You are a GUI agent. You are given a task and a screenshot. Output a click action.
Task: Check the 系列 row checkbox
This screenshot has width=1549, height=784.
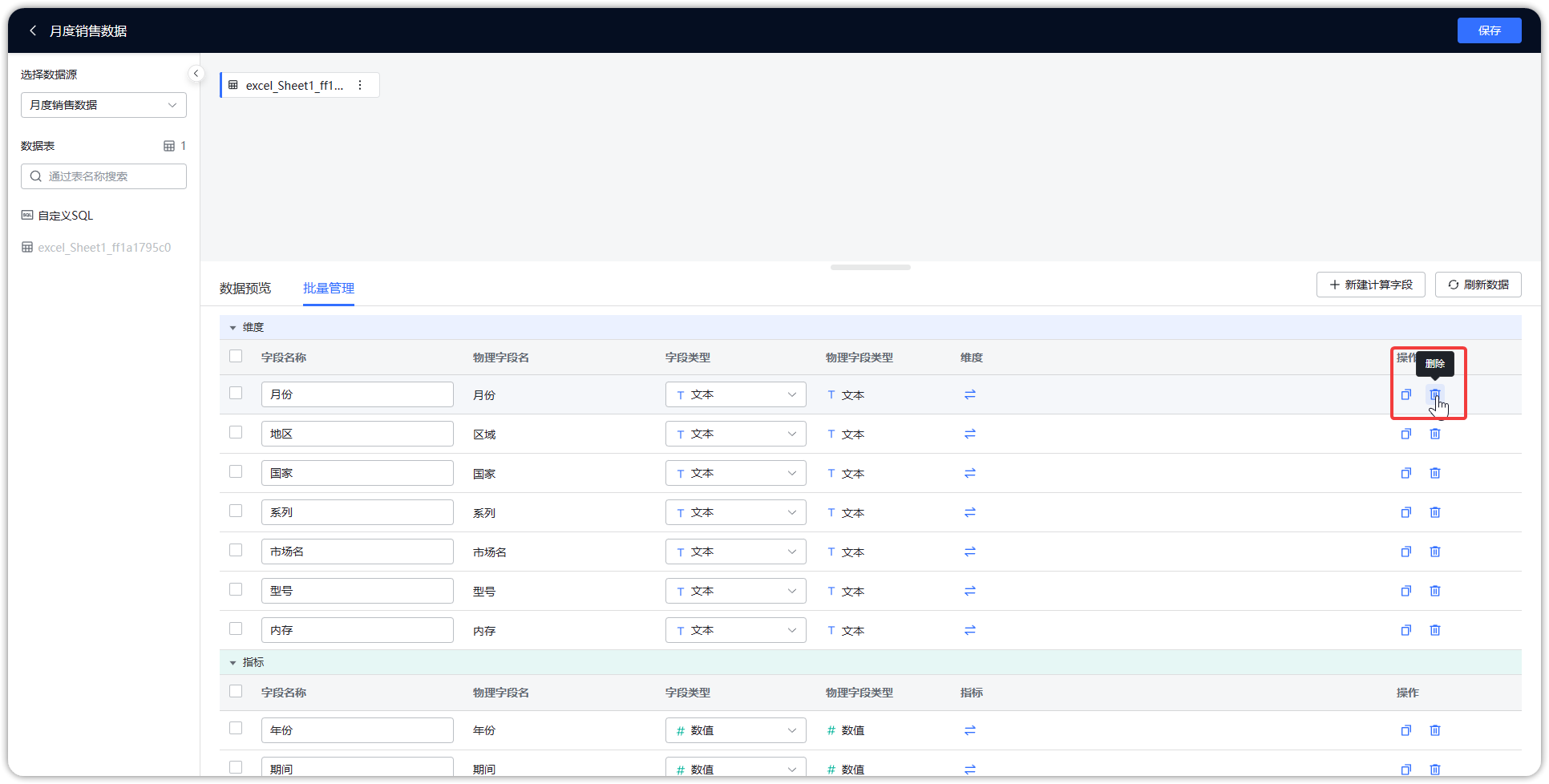(x=236, y=511)
